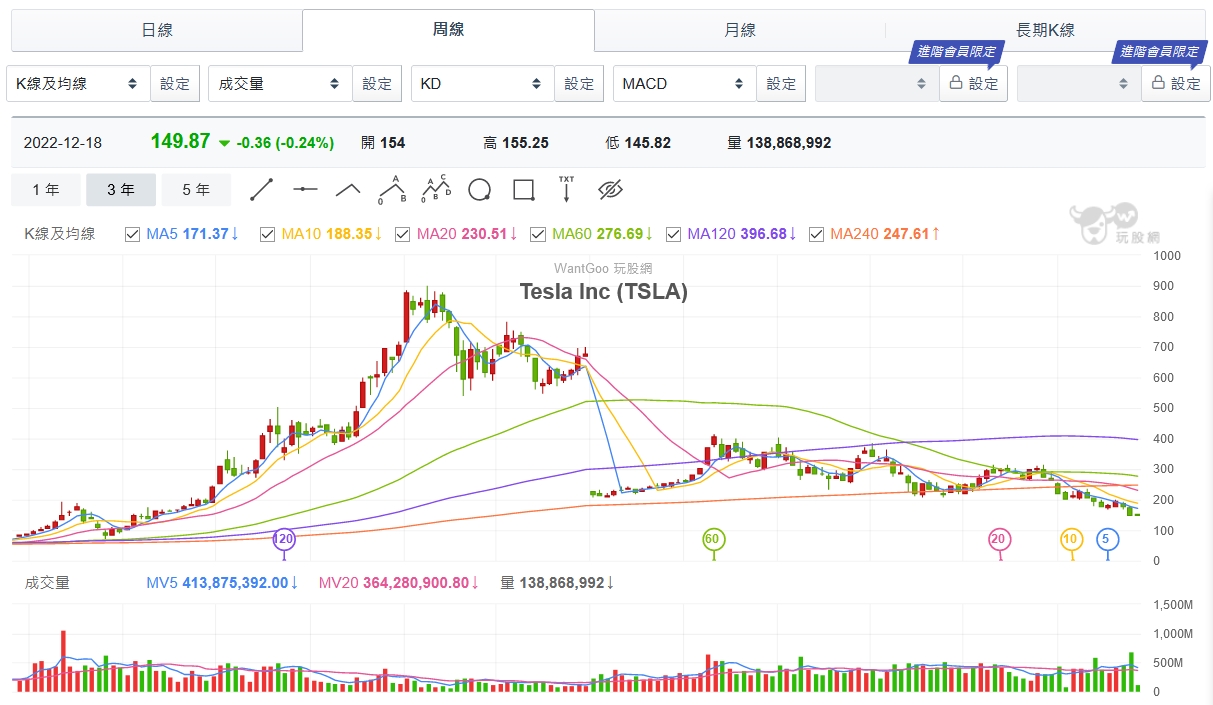The width and height of the screenshot is (1213, 705).
Task: Click the blue 5 moving average marker
Action: [1106, 539]
